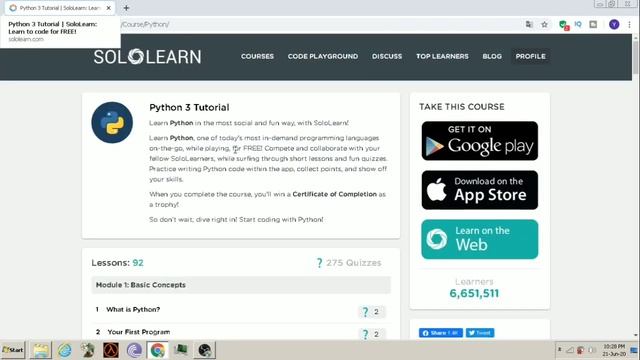
Task: Open lesson 2 Your First Program
Action: tap(139, 332)
